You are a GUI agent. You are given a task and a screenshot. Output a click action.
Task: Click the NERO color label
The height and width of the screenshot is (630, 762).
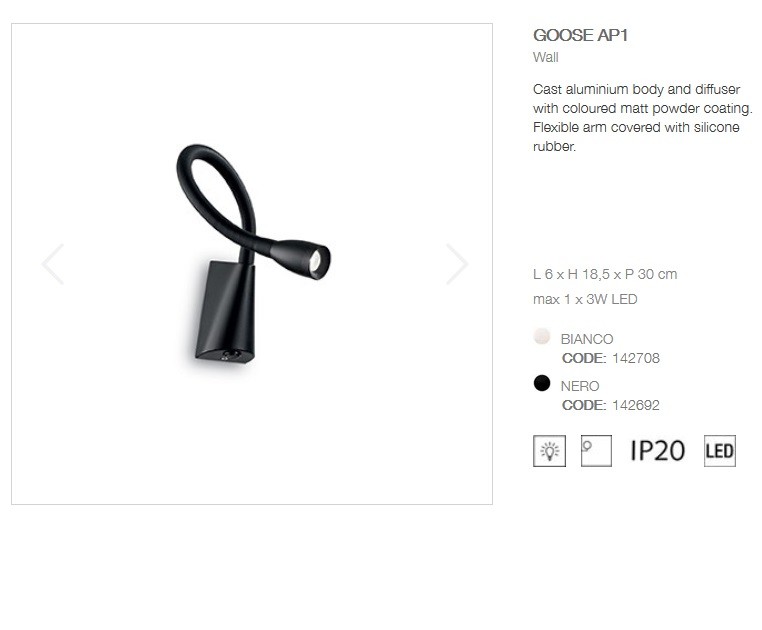tap(580, 386)
